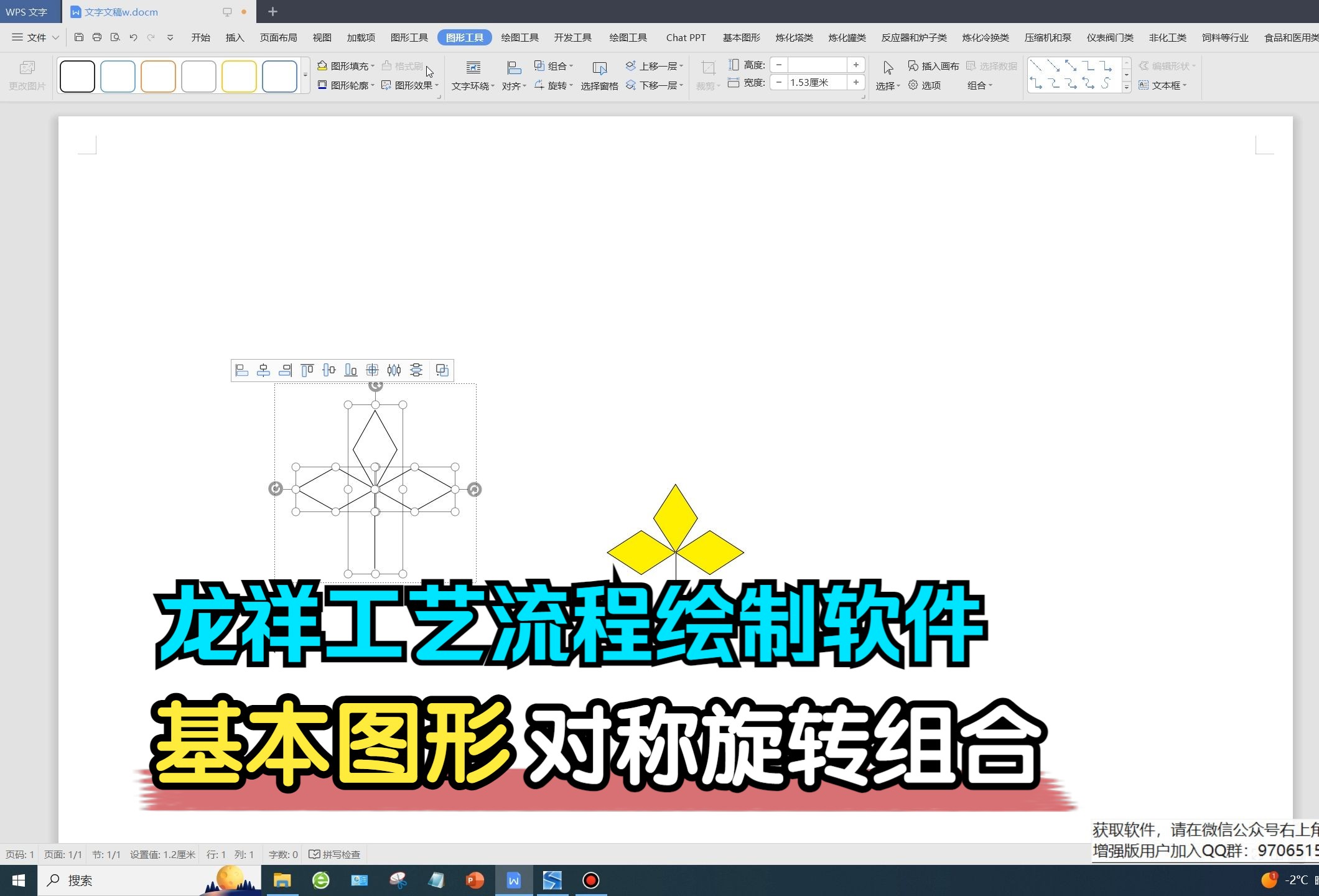Image resolution: width=1319 pixels, height=896 pixels.
Task: Click the Print icon in quick access bar
Action: (x=97, y=37)
